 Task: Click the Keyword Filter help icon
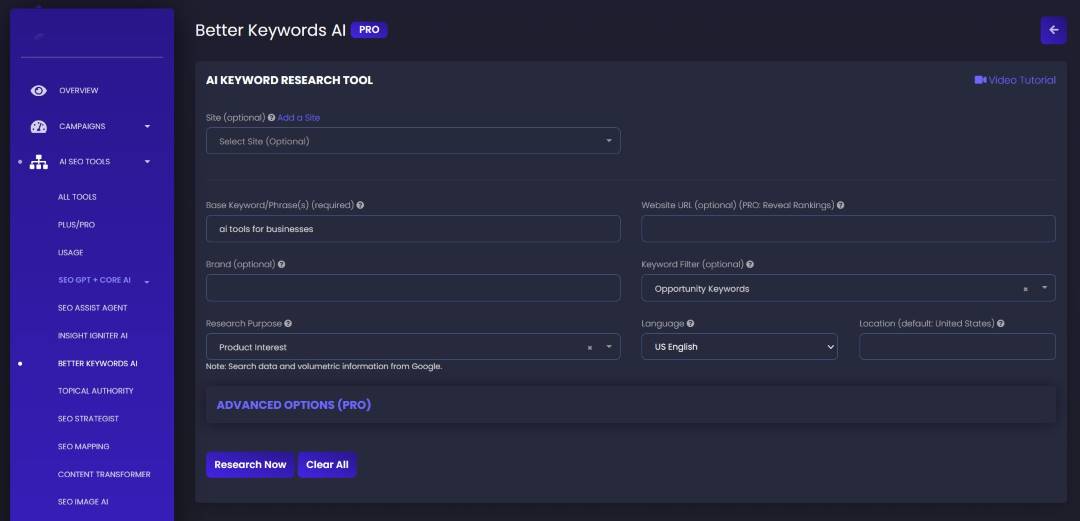[750, 265]
